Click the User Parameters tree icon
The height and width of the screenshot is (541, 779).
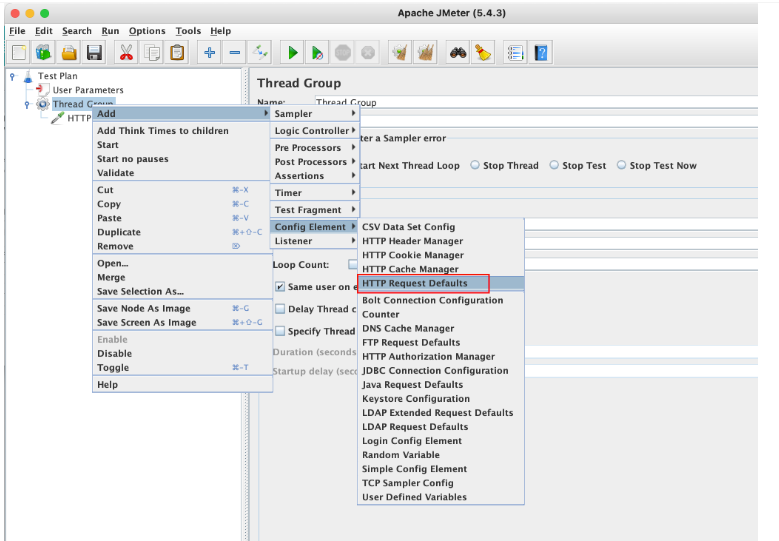(x=43, y=90)
